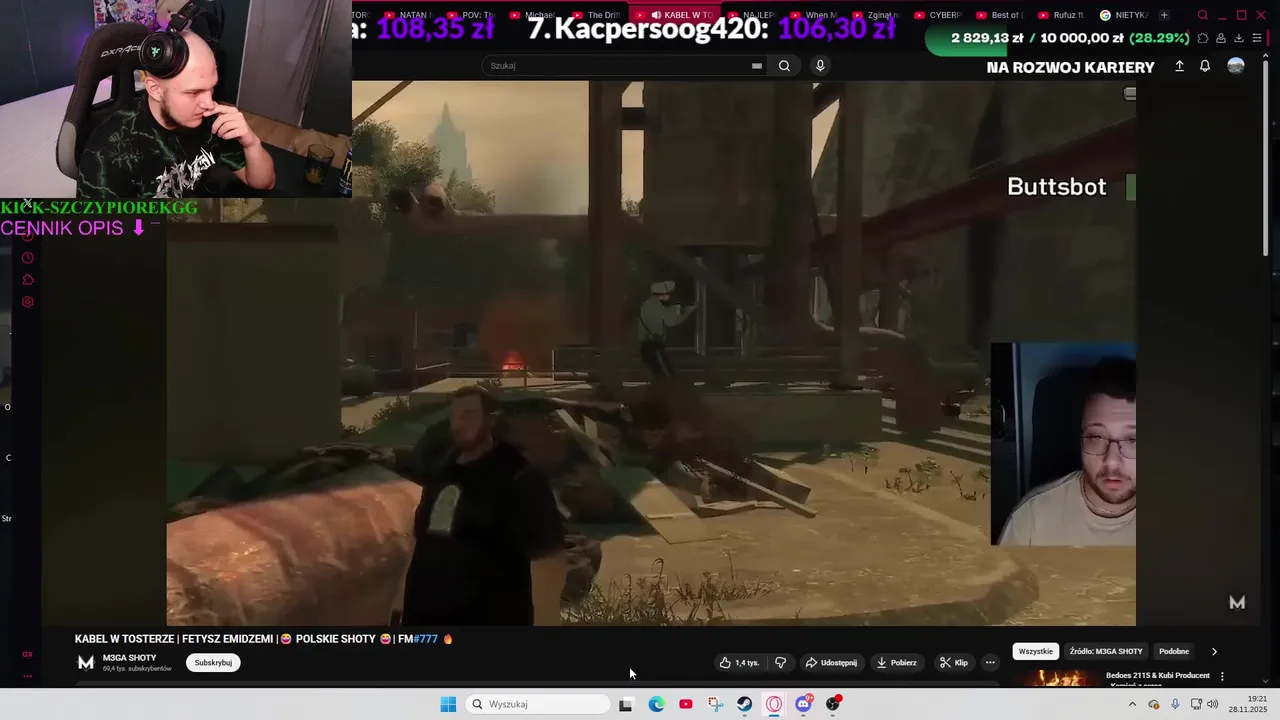The image size is (1280, 720).
Task: Select the Źródło: M3GA SHOTY chip
Action: click(x=1106, y=651)
